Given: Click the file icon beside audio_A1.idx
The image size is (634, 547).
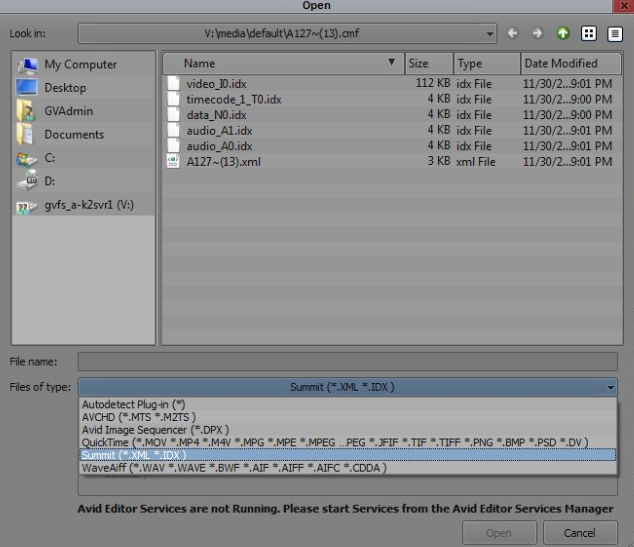Looking at the screenshot, I should pos(173,130).
